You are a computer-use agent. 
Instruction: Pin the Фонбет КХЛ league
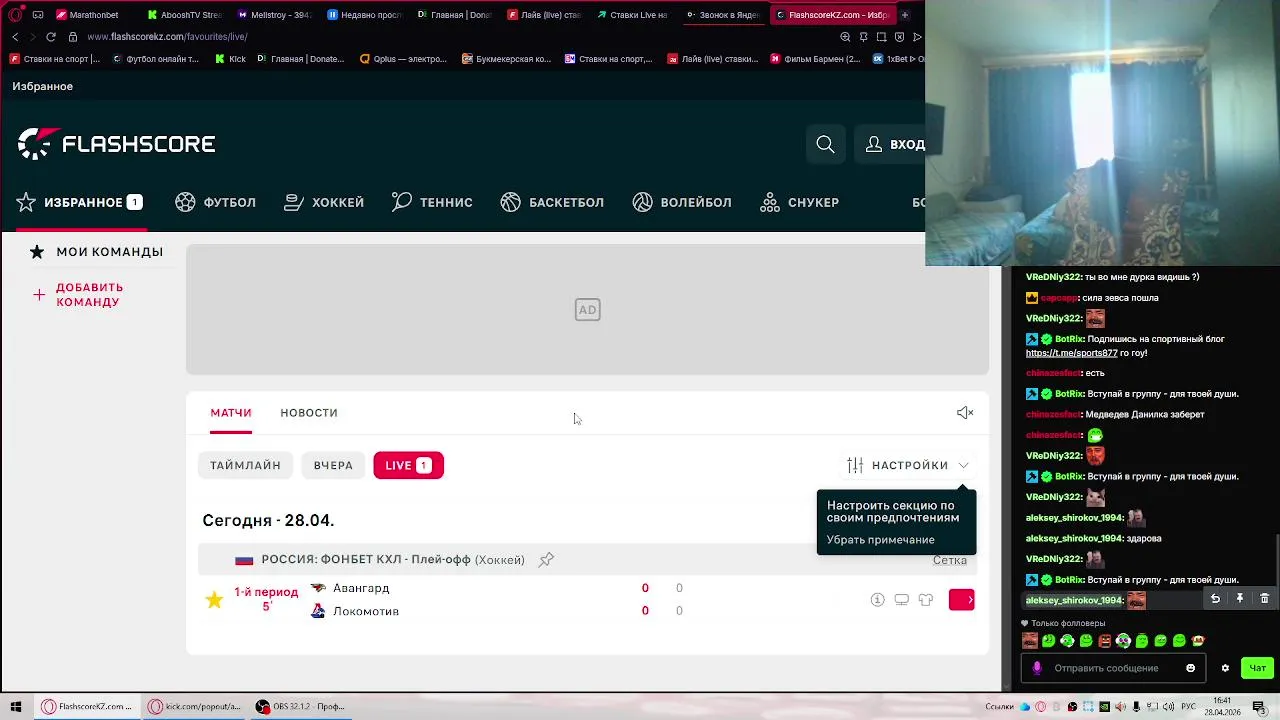(x=546, y=560)
